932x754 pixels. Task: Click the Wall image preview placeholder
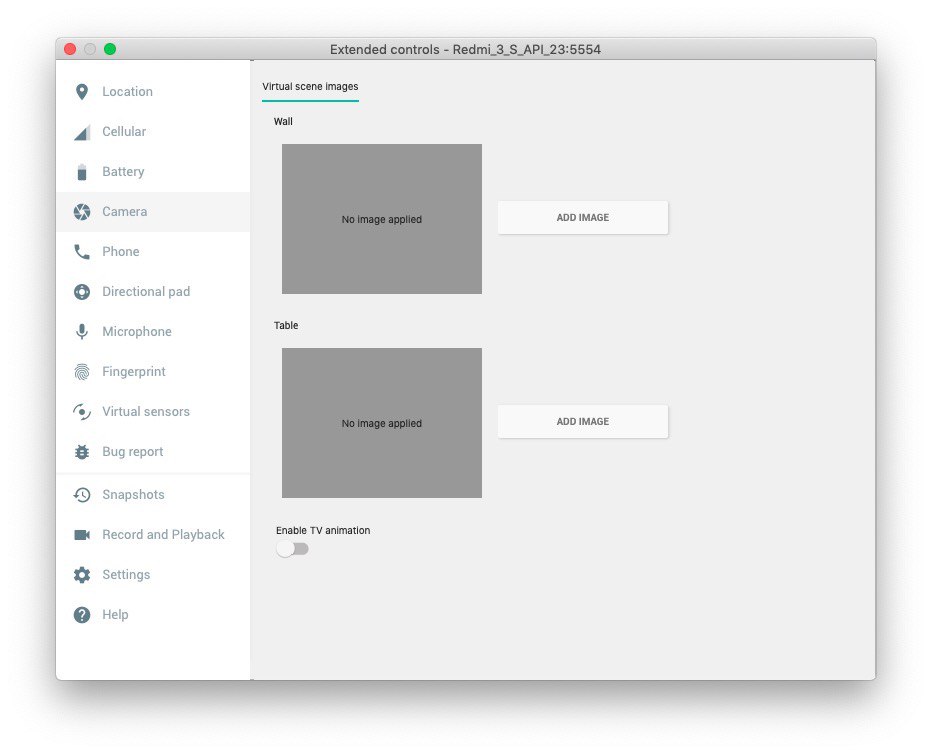(382, 219)
